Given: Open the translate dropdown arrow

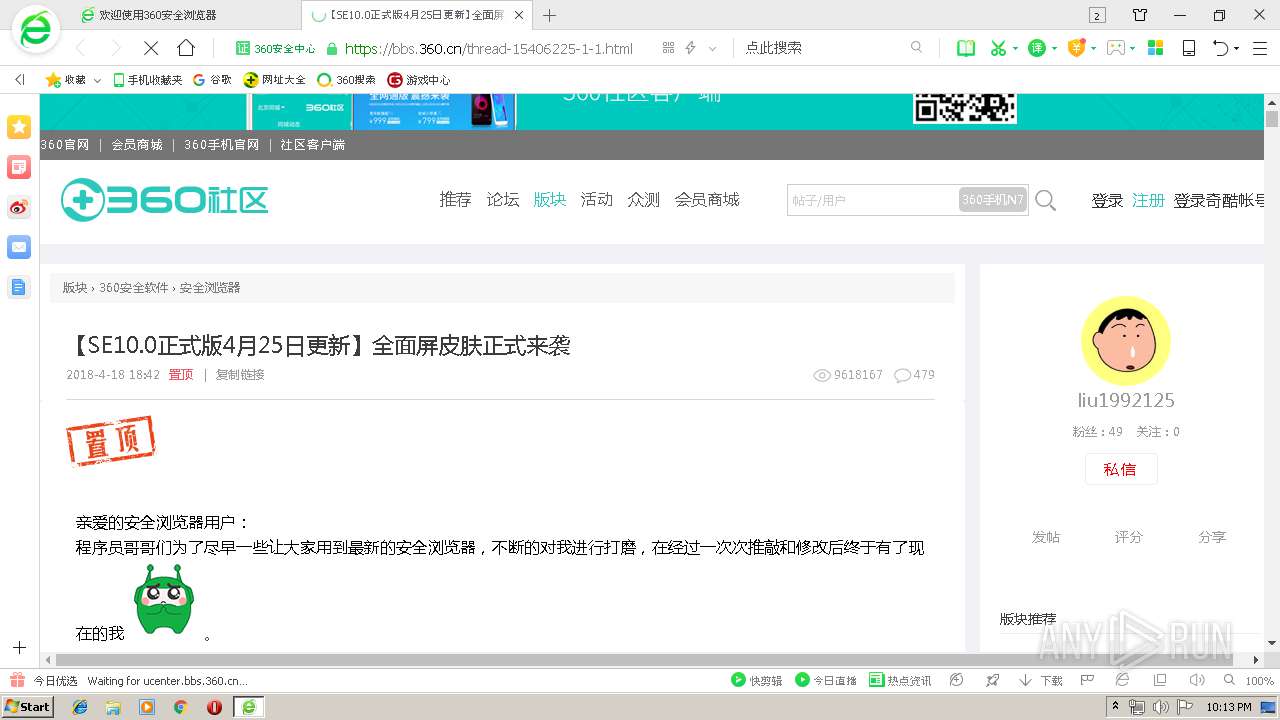Looking at the screenshot, I should (x=1054, y=48).
